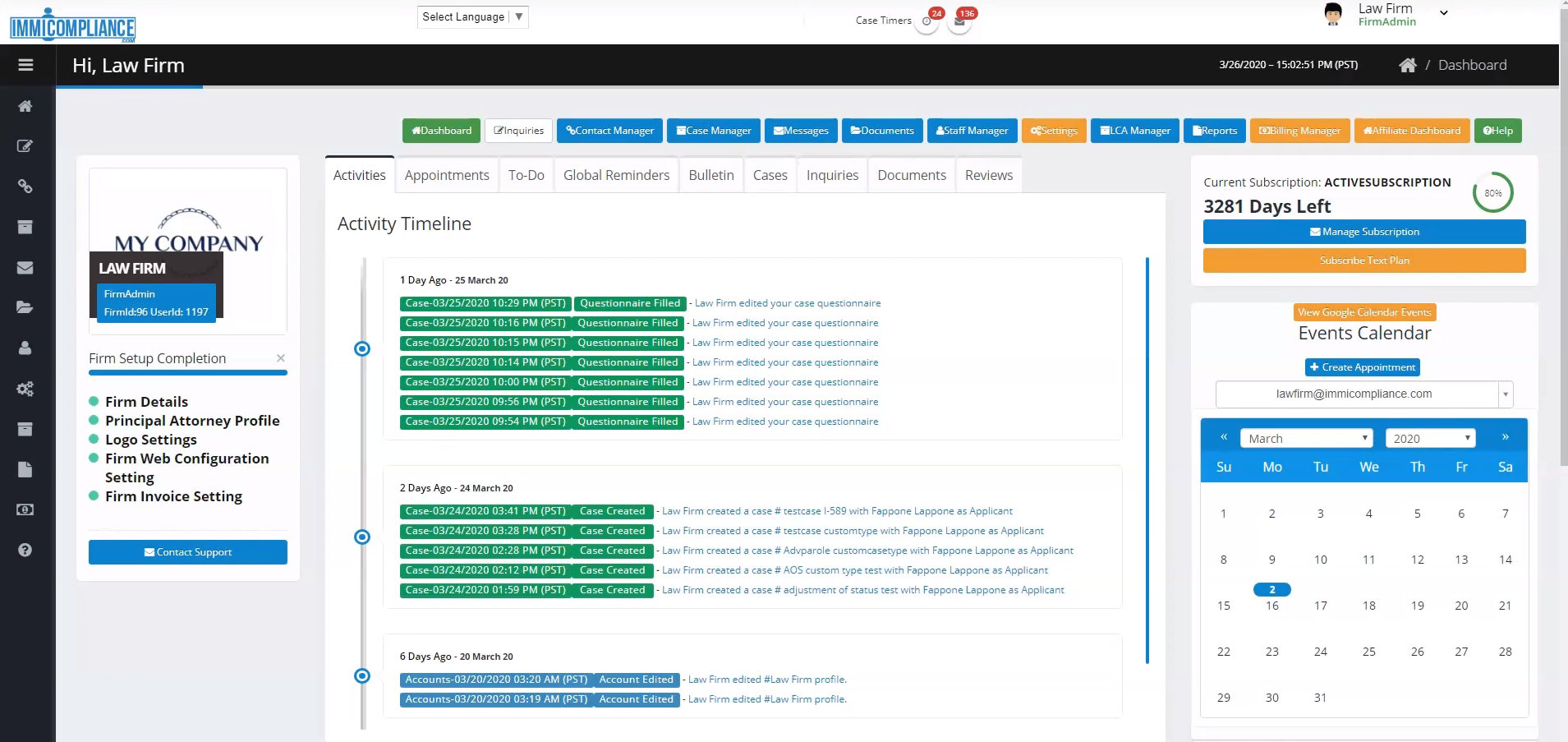Click the Create Appointment button
1568x742 pixels.
[x=1362, y=367]
